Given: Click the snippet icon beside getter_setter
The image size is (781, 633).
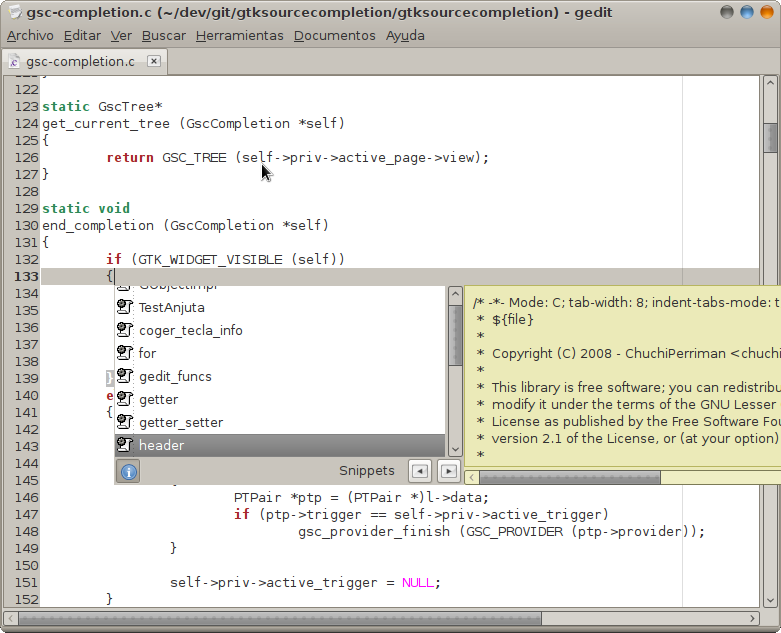Looking at the screenshot, I should 125,422.
